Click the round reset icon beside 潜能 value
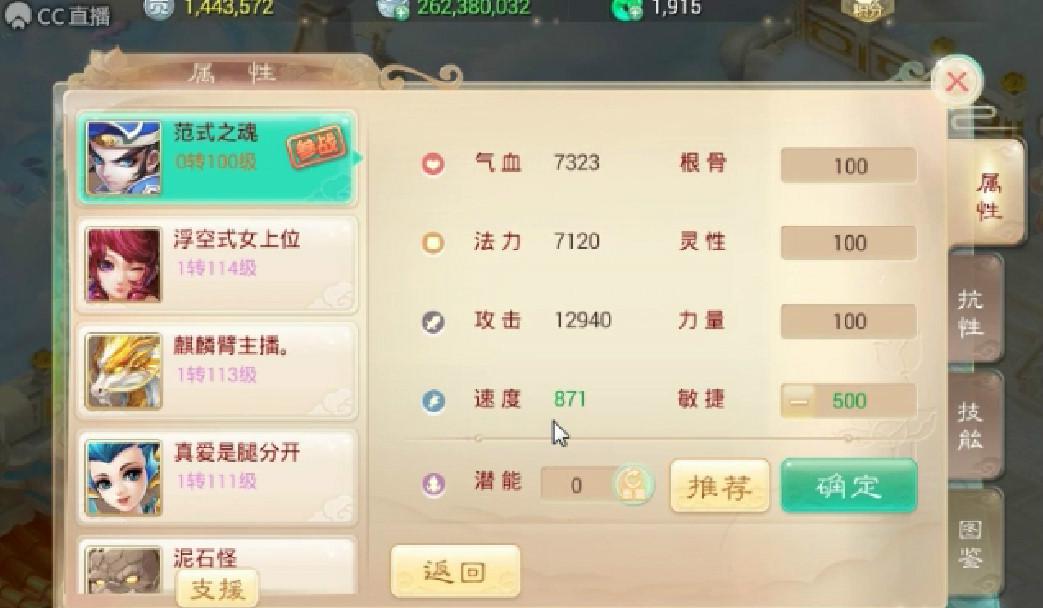The height and width of the screenshot is (608, 1043). coord(633,484)
